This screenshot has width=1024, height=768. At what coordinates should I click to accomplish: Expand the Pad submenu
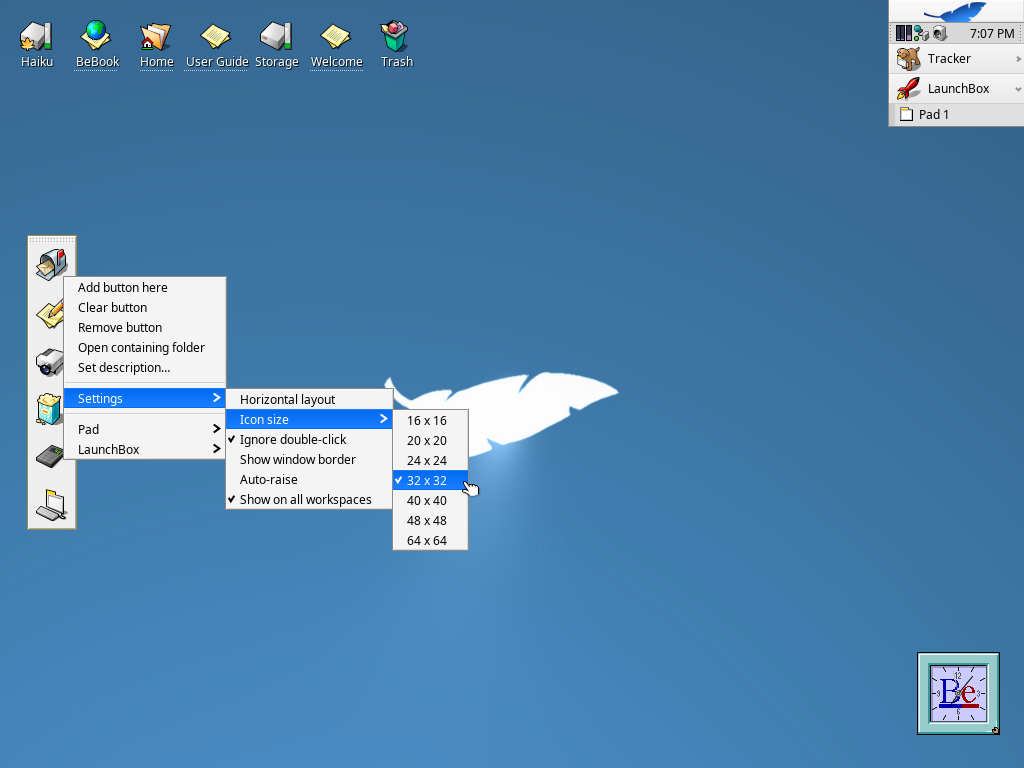pyautogui.click(x=145, y=429)
